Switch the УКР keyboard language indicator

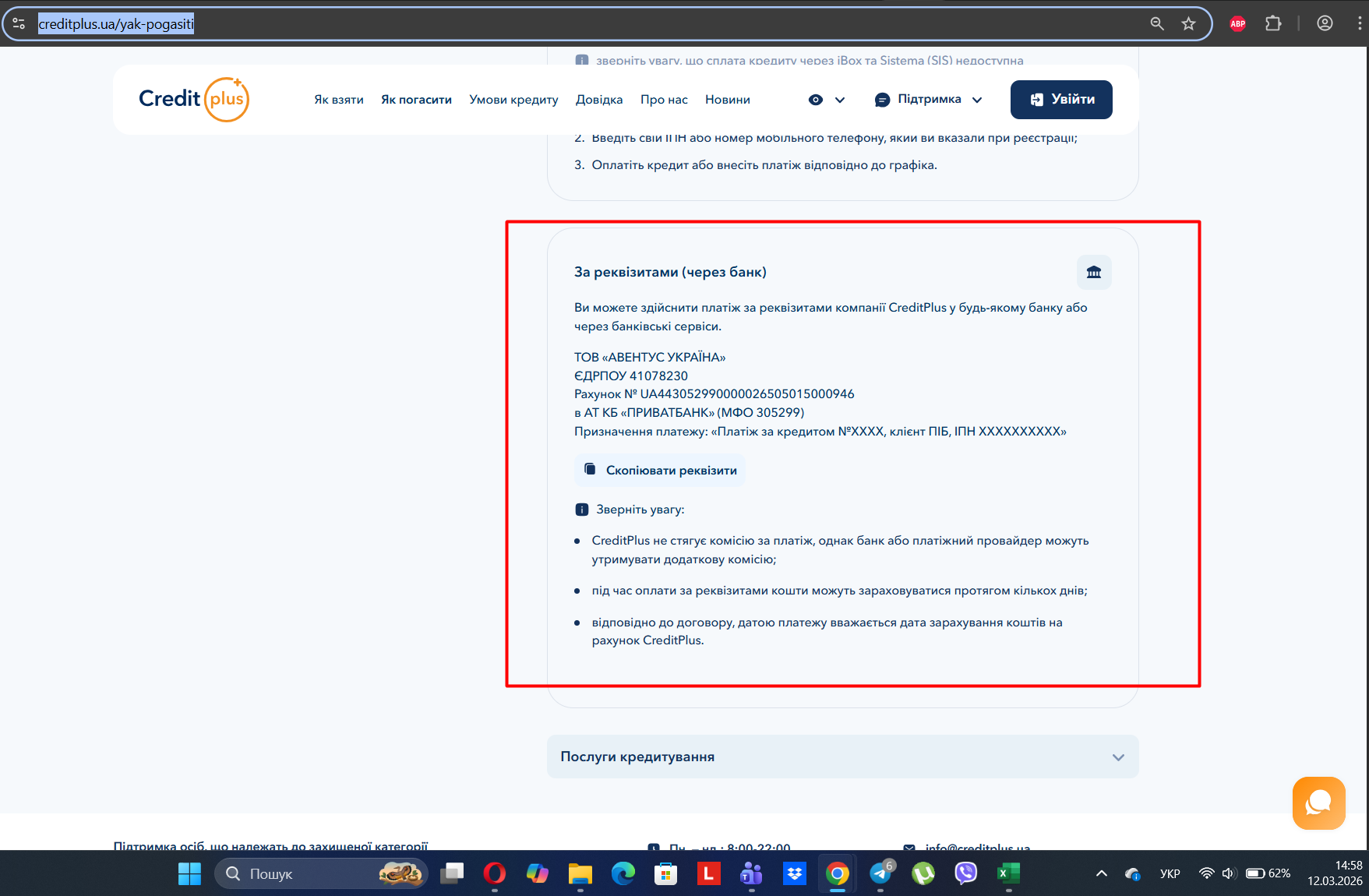pyautogui.click(x=1170, y=873)
